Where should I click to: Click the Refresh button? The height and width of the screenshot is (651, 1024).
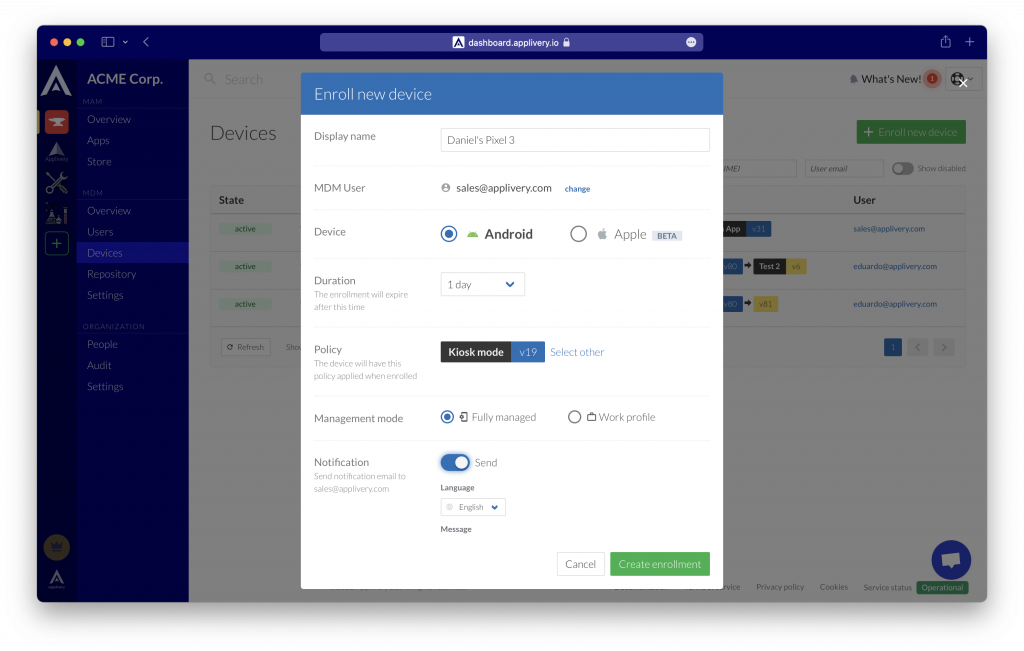coord(246,347)
